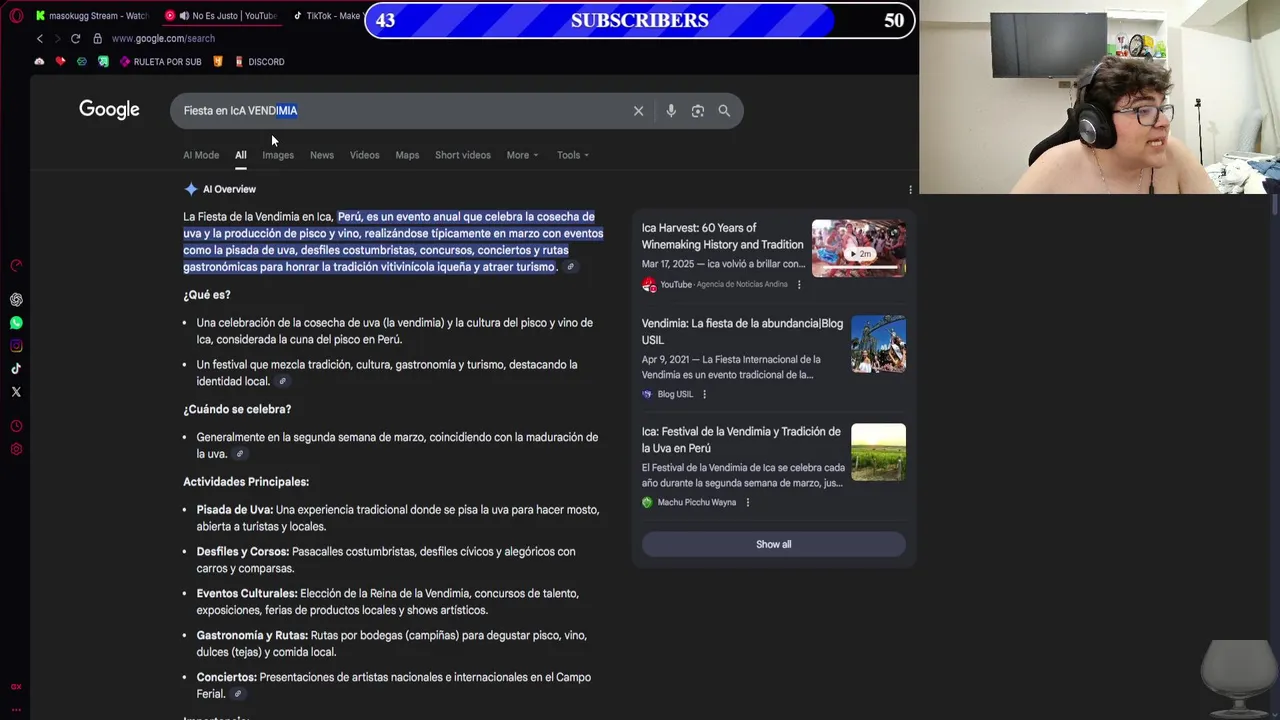This screenshot has height=720, width=1280.
Task: Open DISCORD bookmark
Action: pos(260,61)
